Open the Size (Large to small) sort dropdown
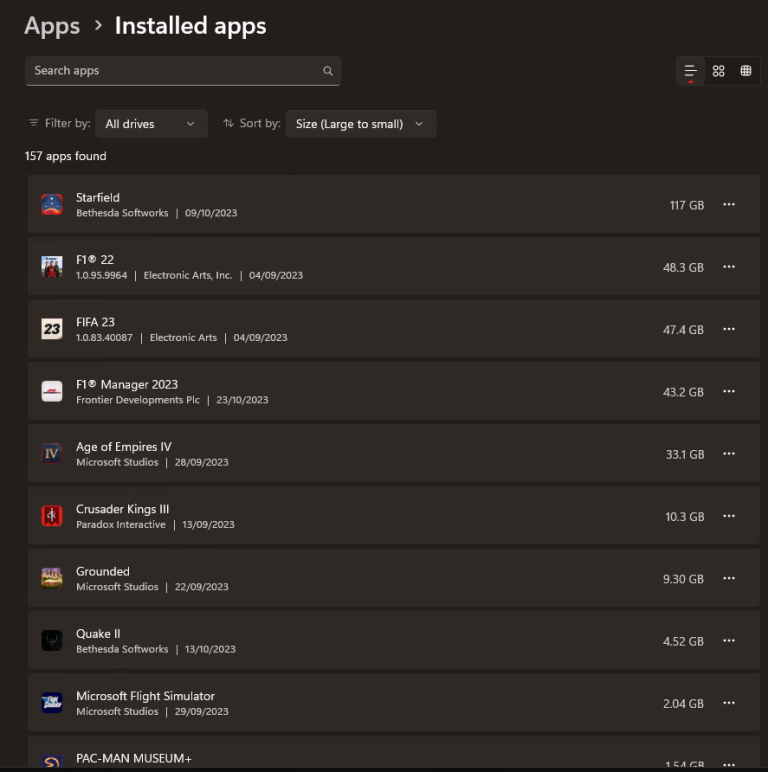 360,124
